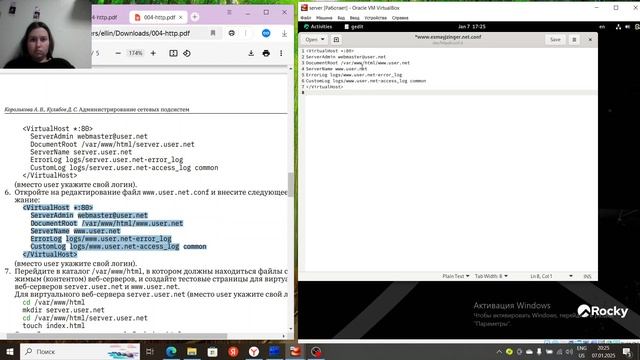
Task: Click the PDF horizontal scrollbar
Action: (x=117, y=336)
